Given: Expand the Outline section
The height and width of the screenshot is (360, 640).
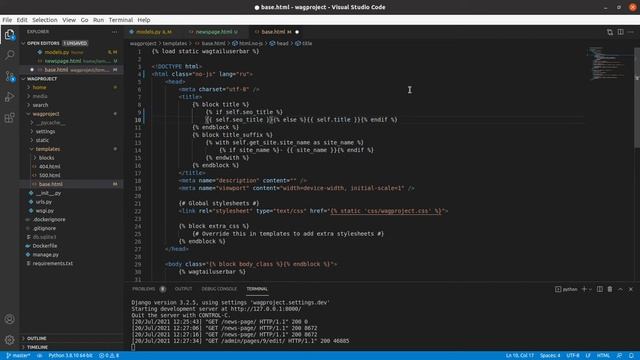Looking at the screenshot, I should [x=72, y=338].
